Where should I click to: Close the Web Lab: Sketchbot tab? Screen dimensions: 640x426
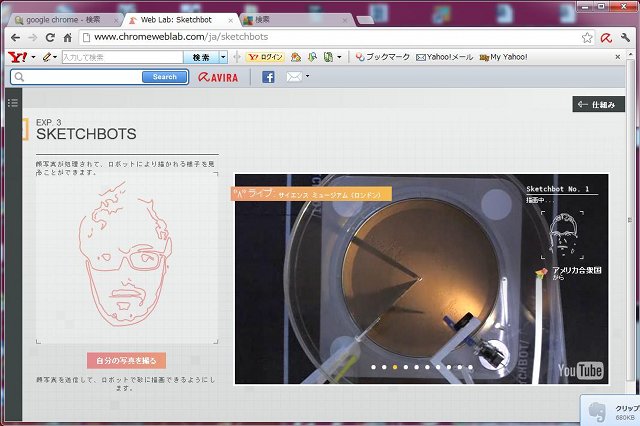(x=231, y=20)
